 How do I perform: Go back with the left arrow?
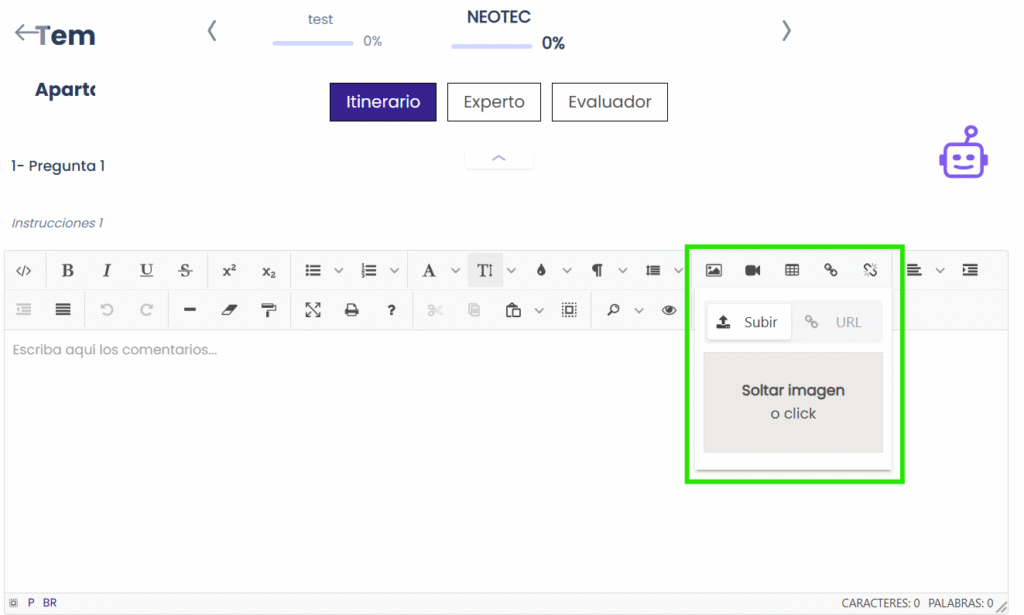click(26, 33)
